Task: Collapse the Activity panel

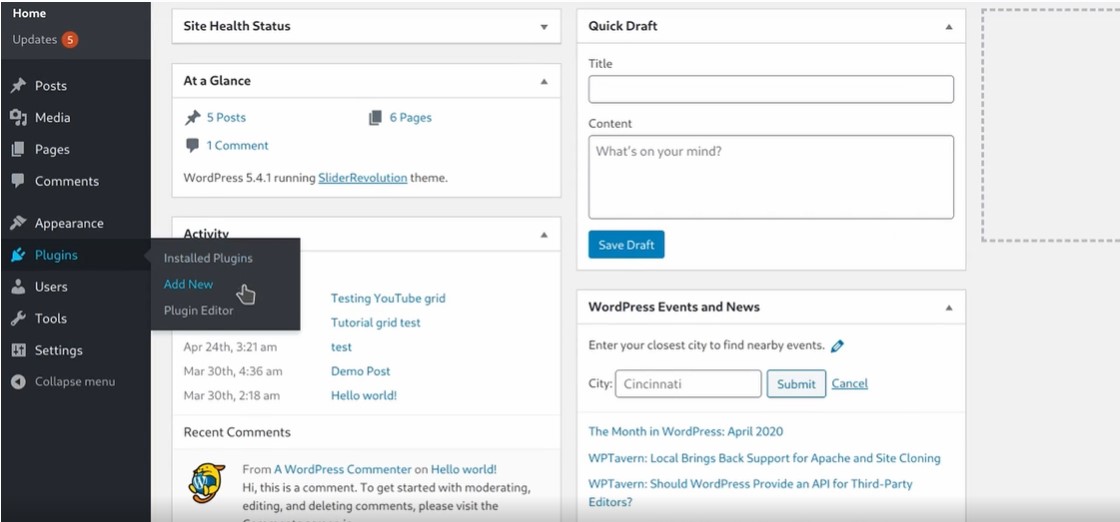Action: (x=544, y=234)
